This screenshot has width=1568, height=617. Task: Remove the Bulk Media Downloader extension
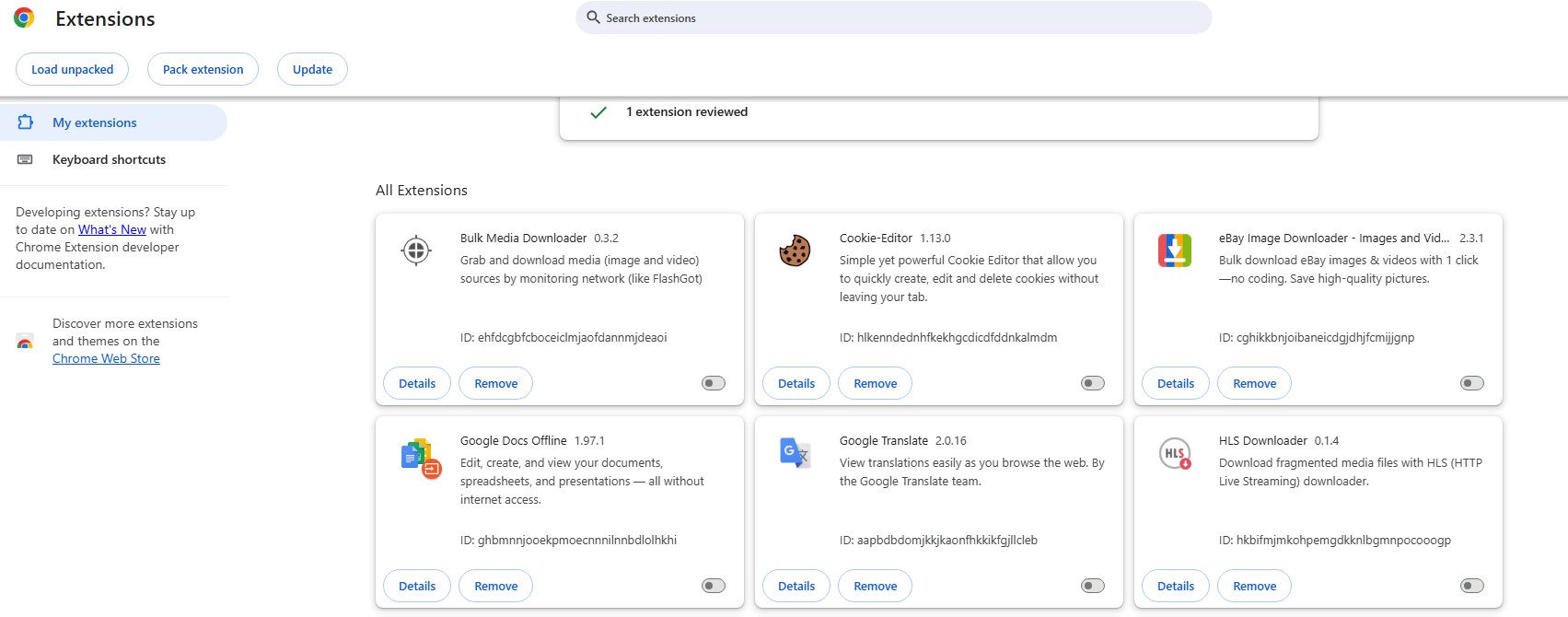click(496, 383)
